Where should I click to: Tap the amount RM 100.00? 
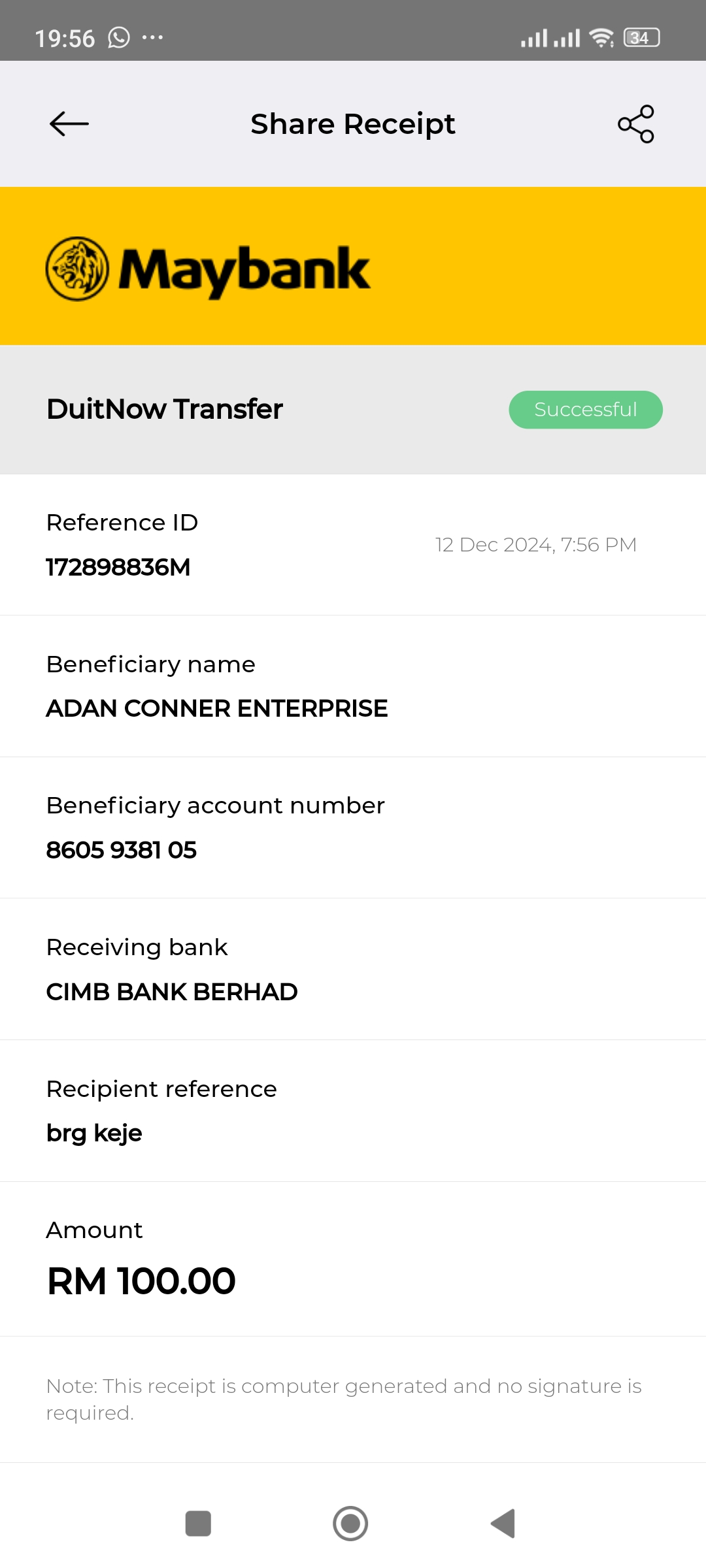coord(141,1281)
